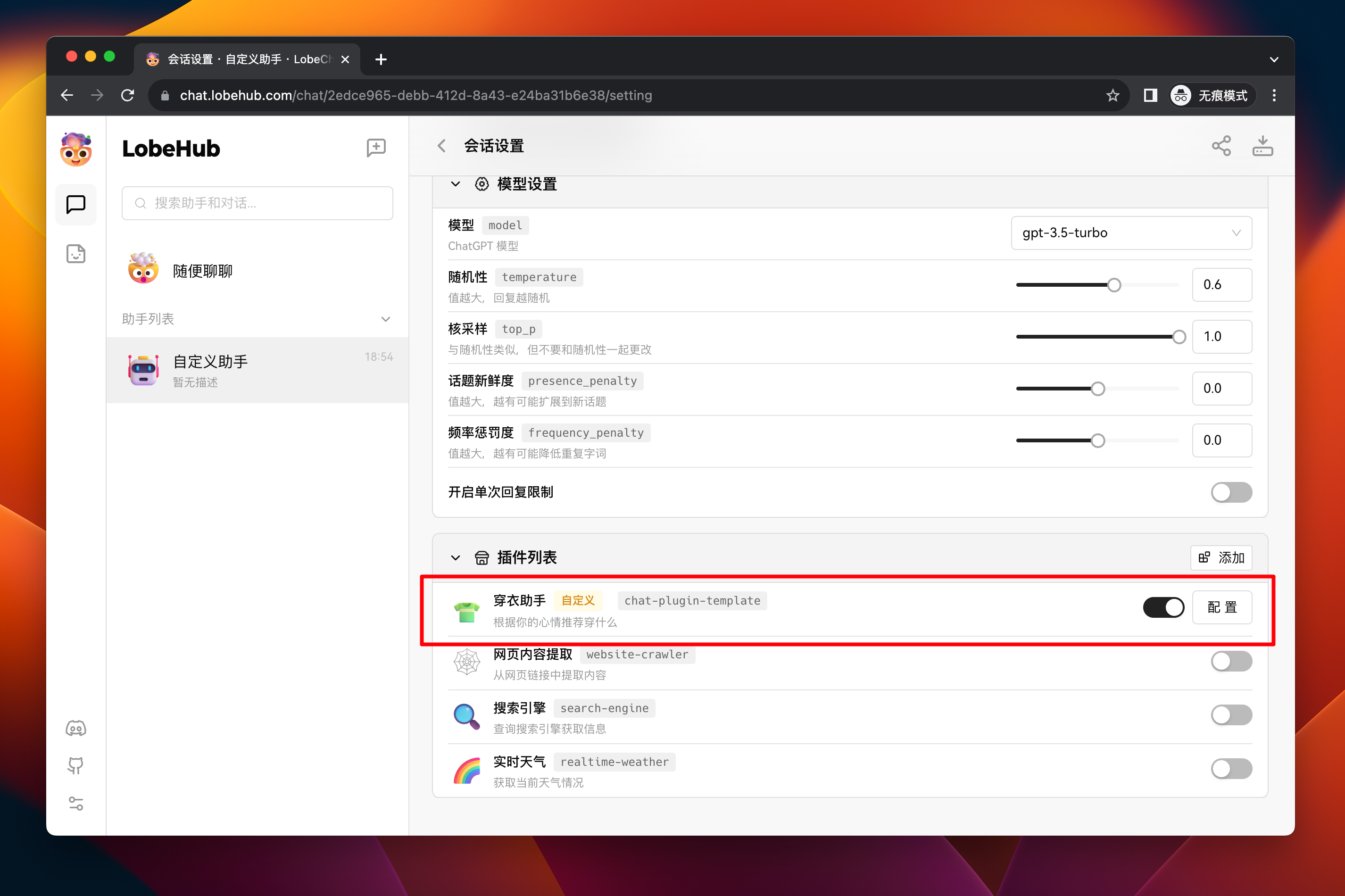Select the 会话设置 browser tab
The width and height of the screenshot is (1345, 896).
click(x=247, y=59)
